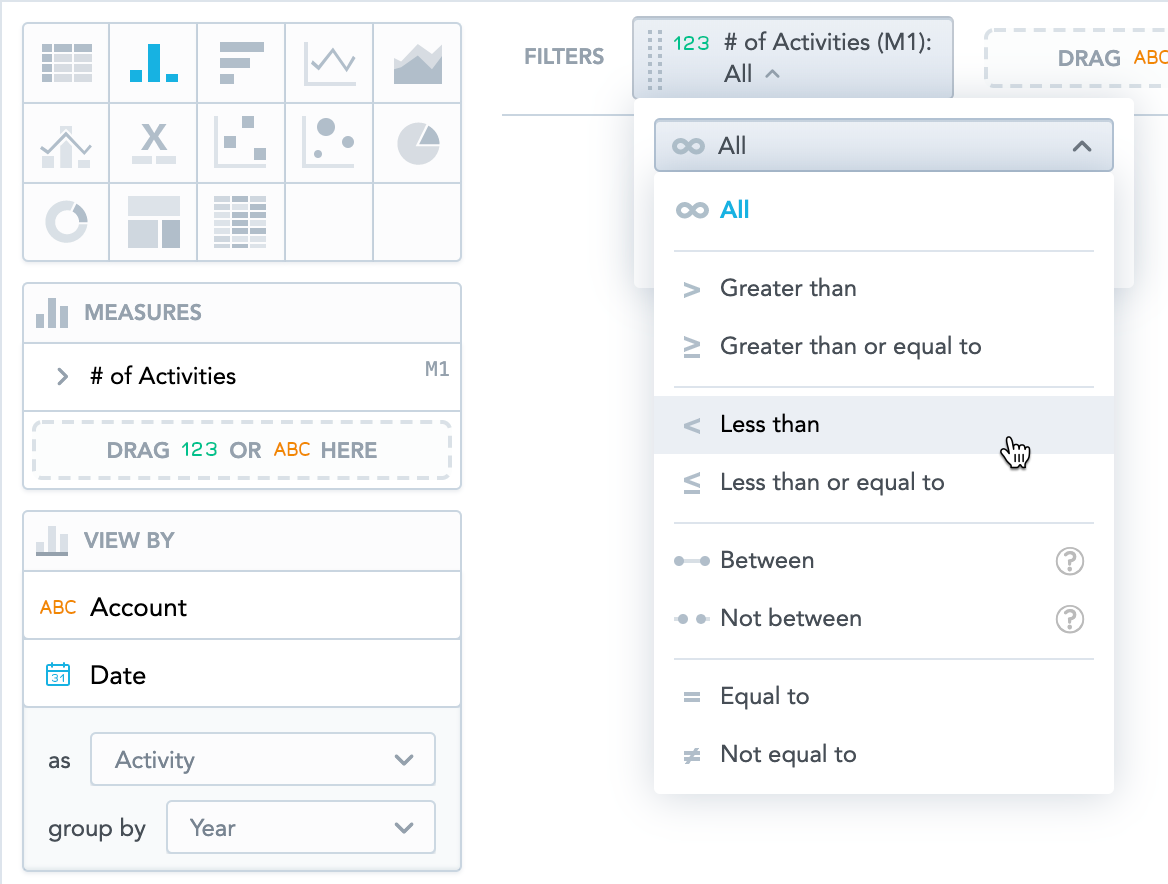Pick the bubble chart icon

pos(329,143)
